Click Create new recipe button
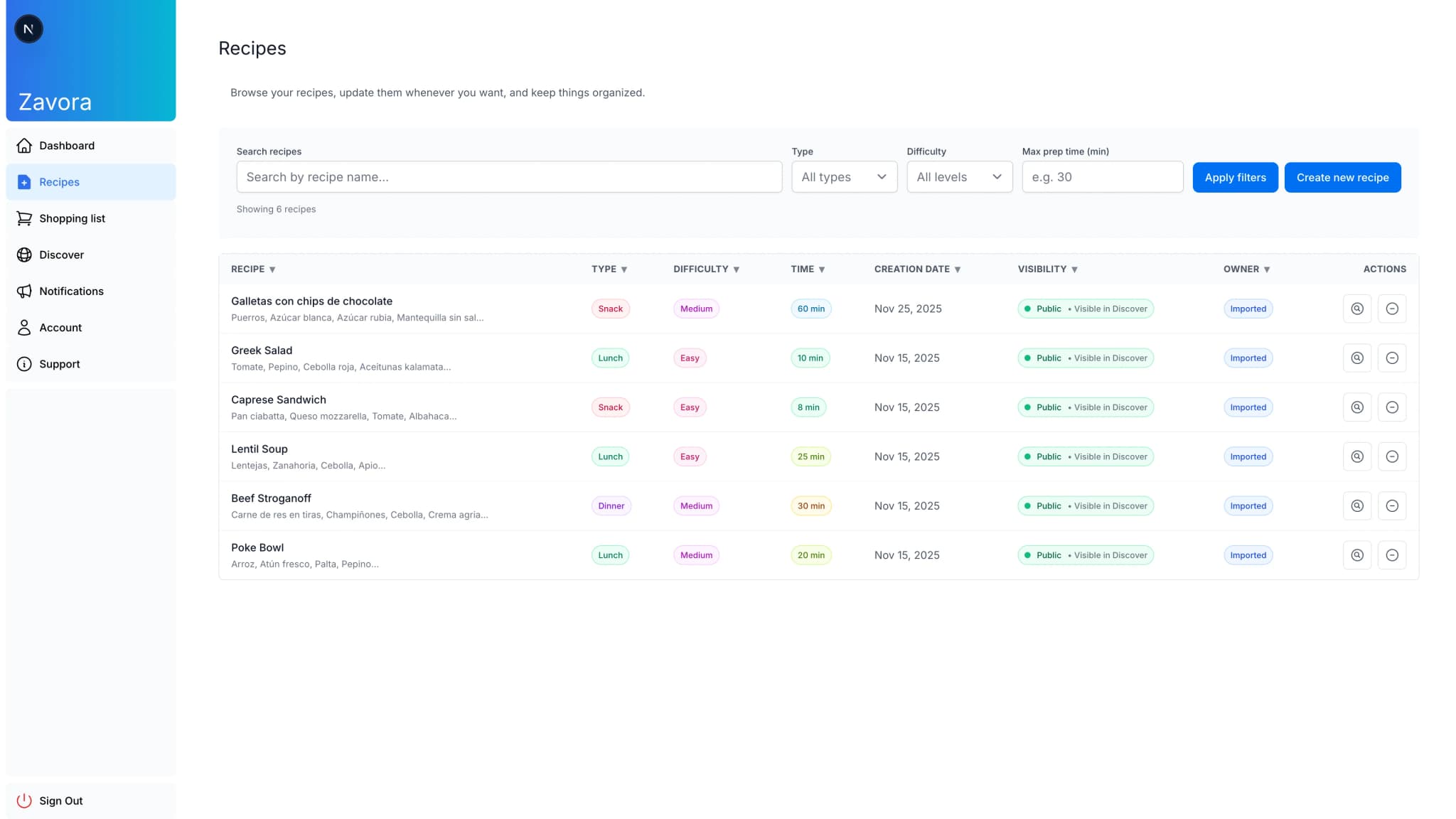Screen dimensions: 1456x819 (x=1342, y=177)
